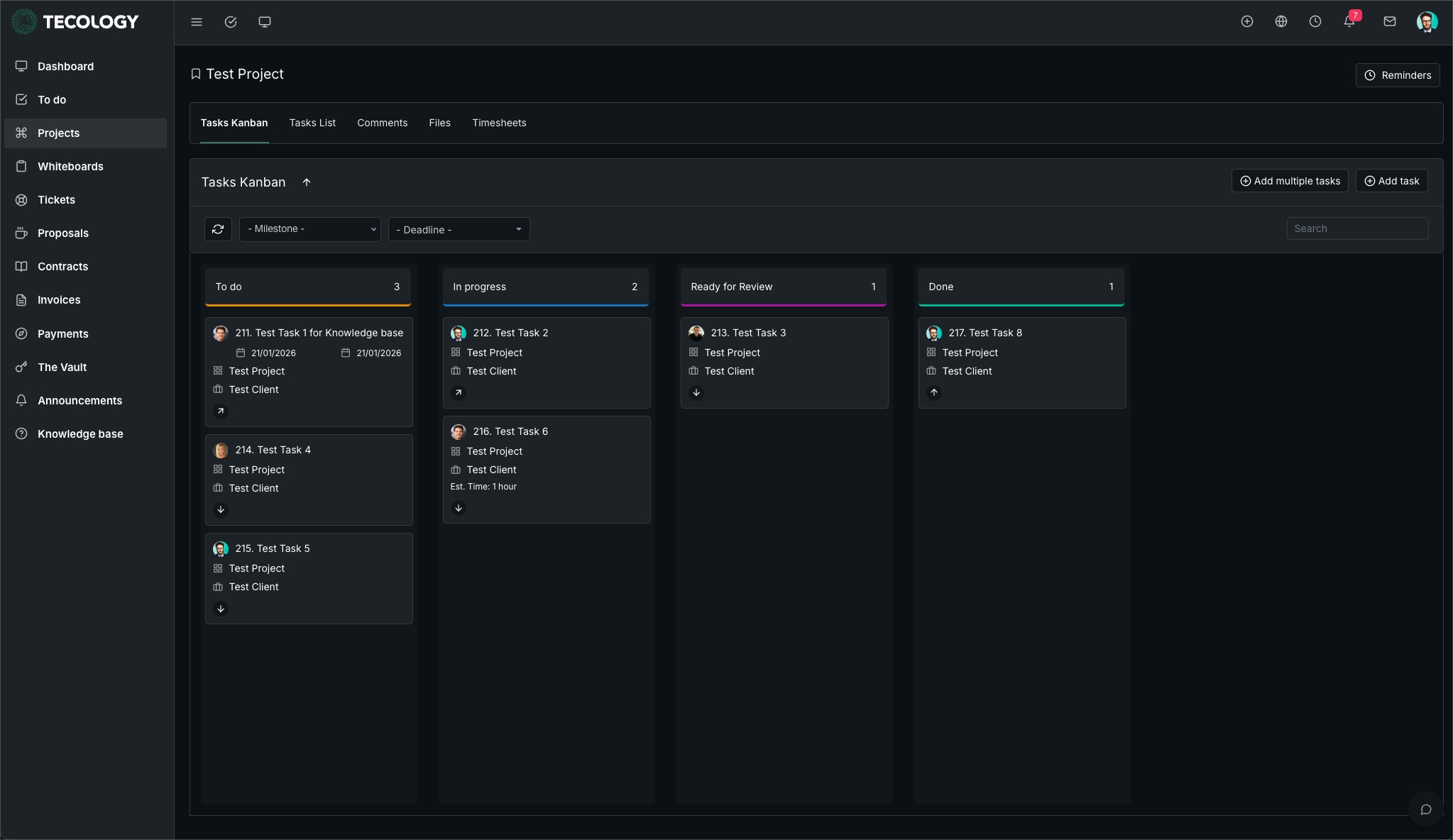Open the notifications bell

pyautogui.click(x=1349, y=22)
